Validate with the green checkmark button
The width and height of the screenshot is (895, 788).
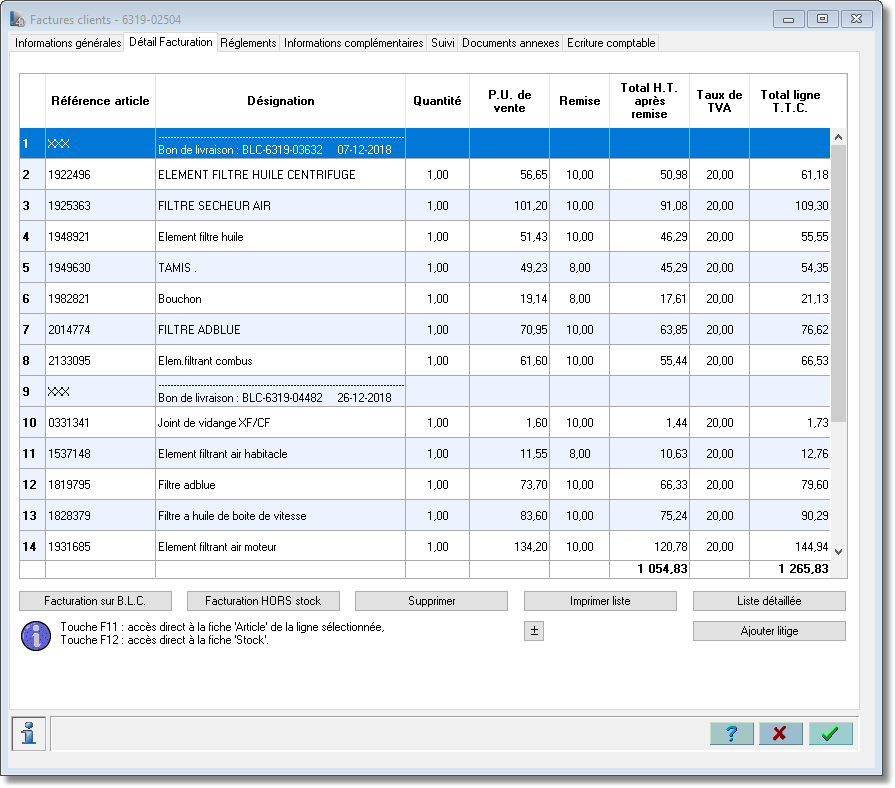(x=831, y=733)
